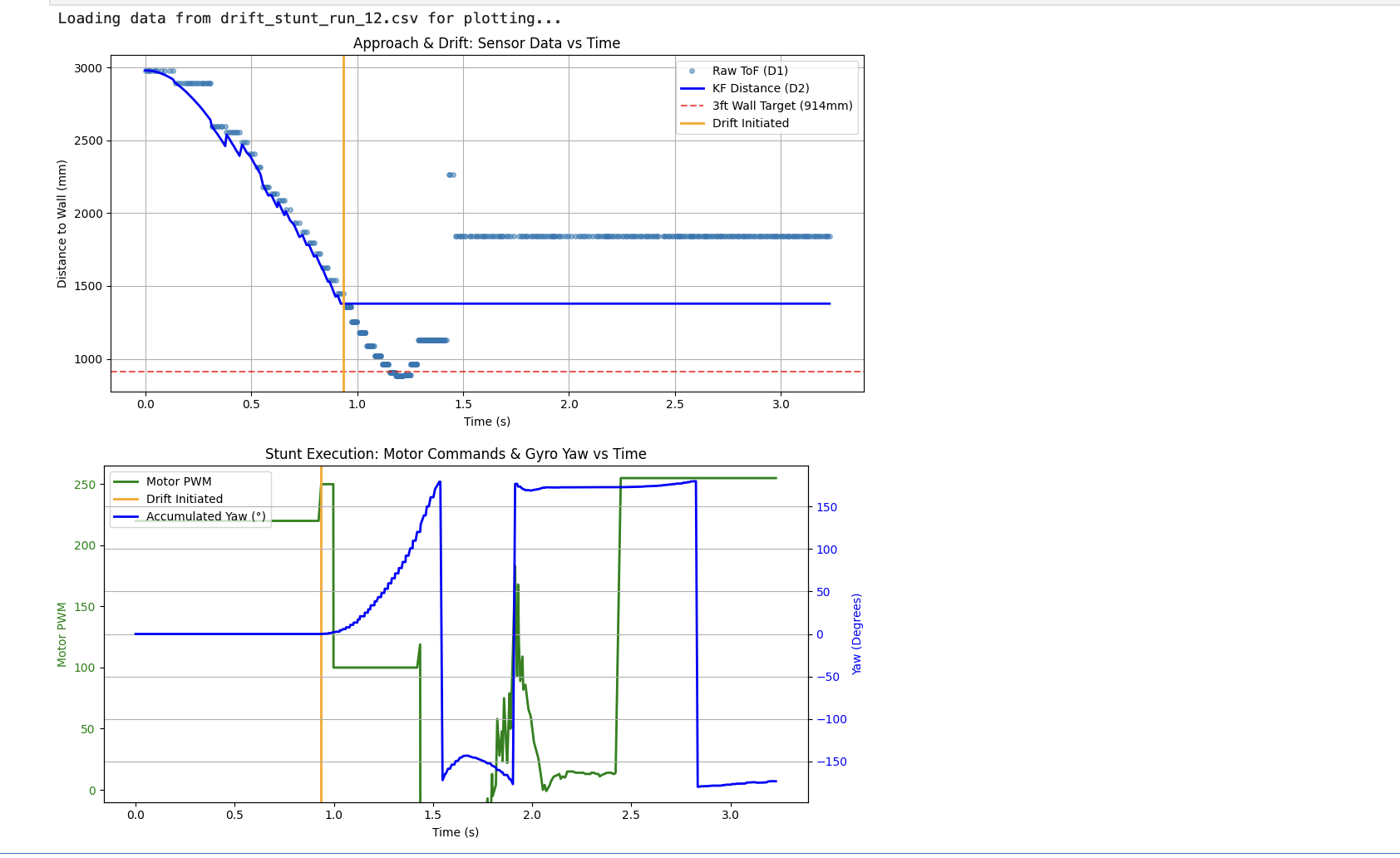The image size is (1400, 858).
Task: Click the 'Time (s)' label under the bottom plot
Action: point(456,832)
